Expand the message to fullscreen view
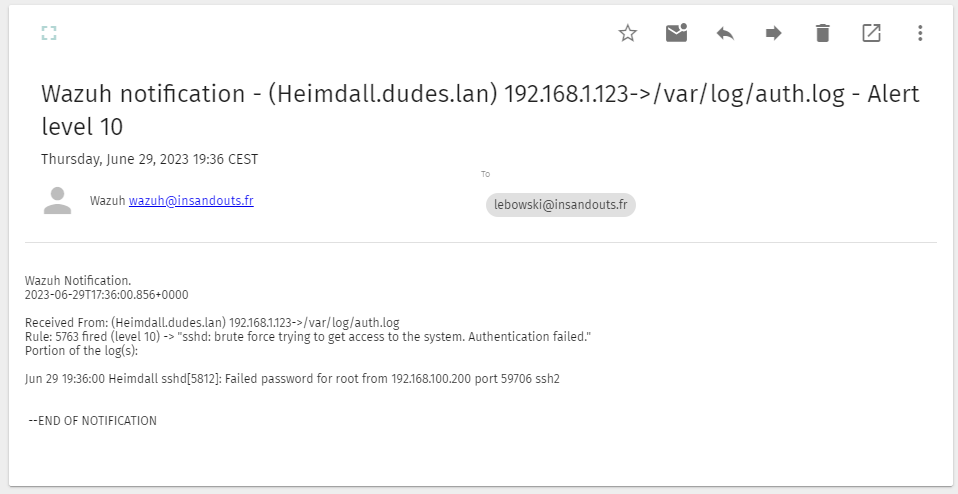The height and width of the screenshot is (494, 958). (49, 34)
